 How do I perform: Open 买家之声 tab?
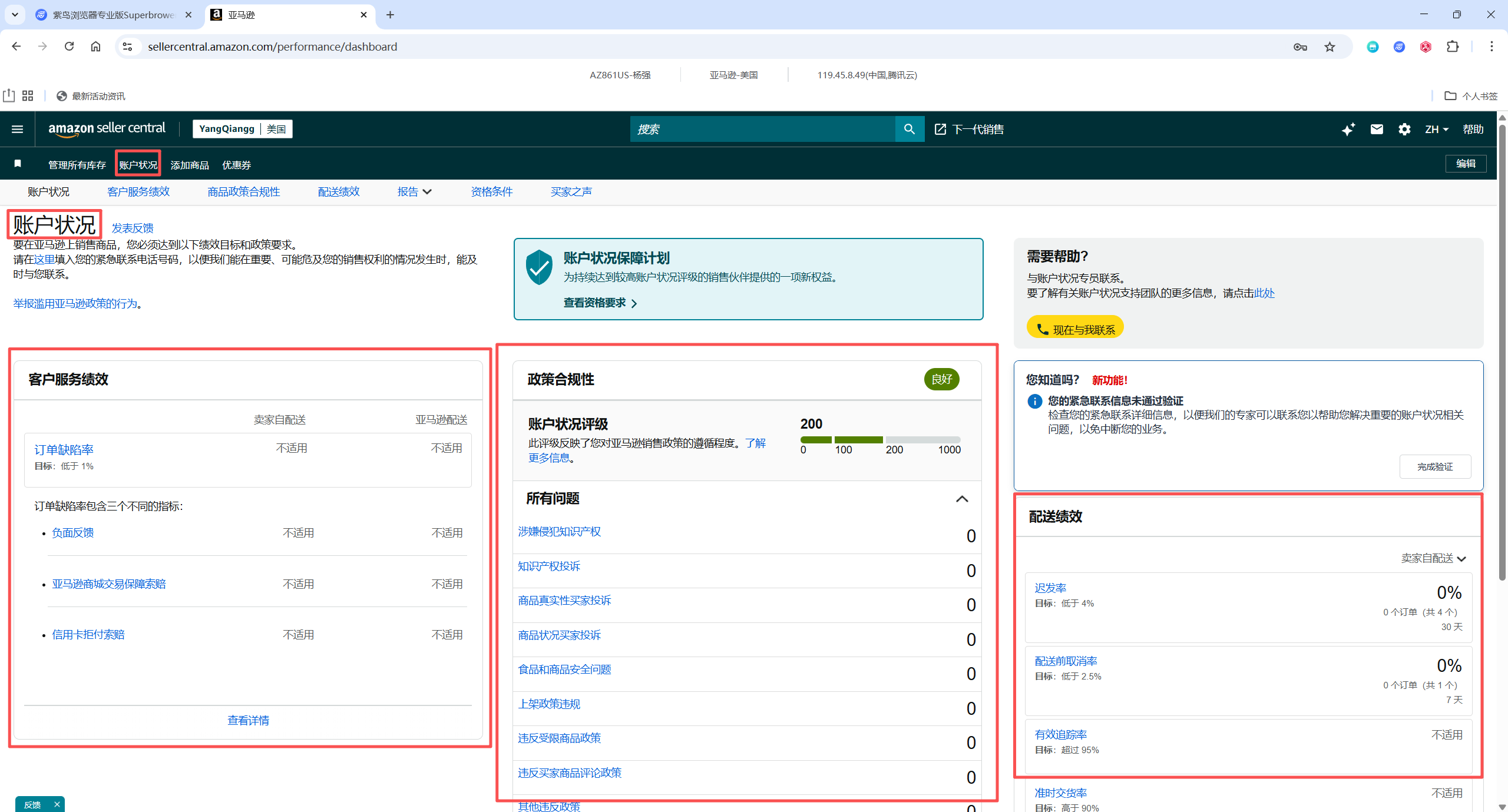click(x=571, y=191)
